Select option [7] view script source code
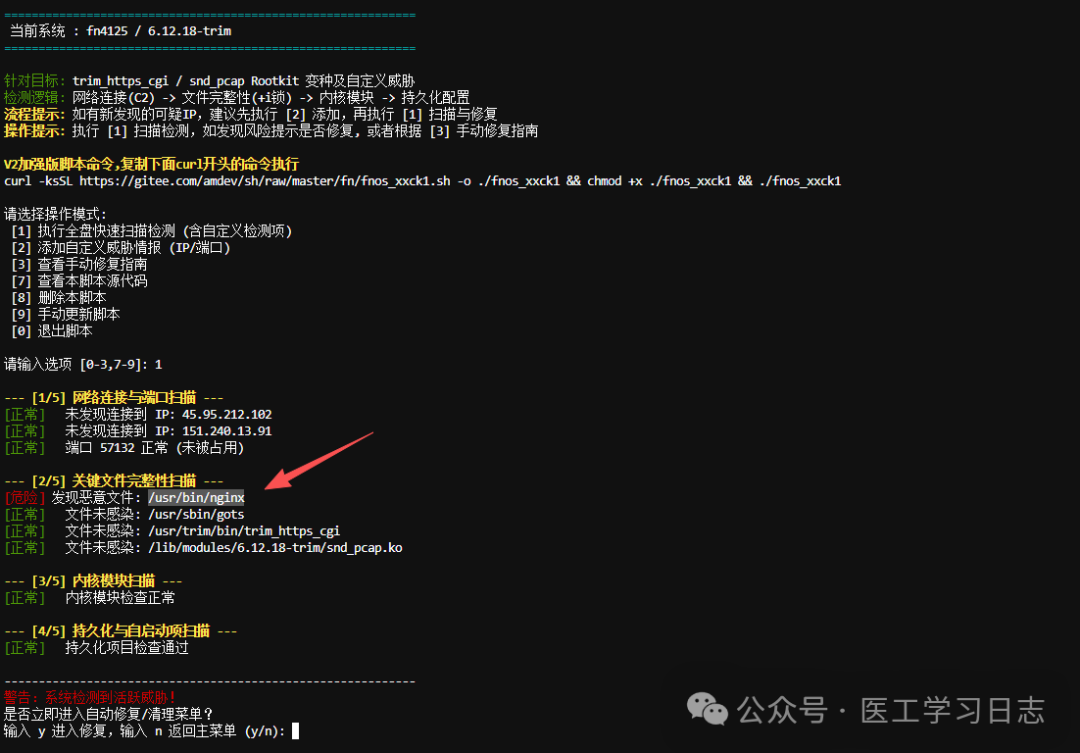Screen dimensions: 1080x753 coord(79,281)
